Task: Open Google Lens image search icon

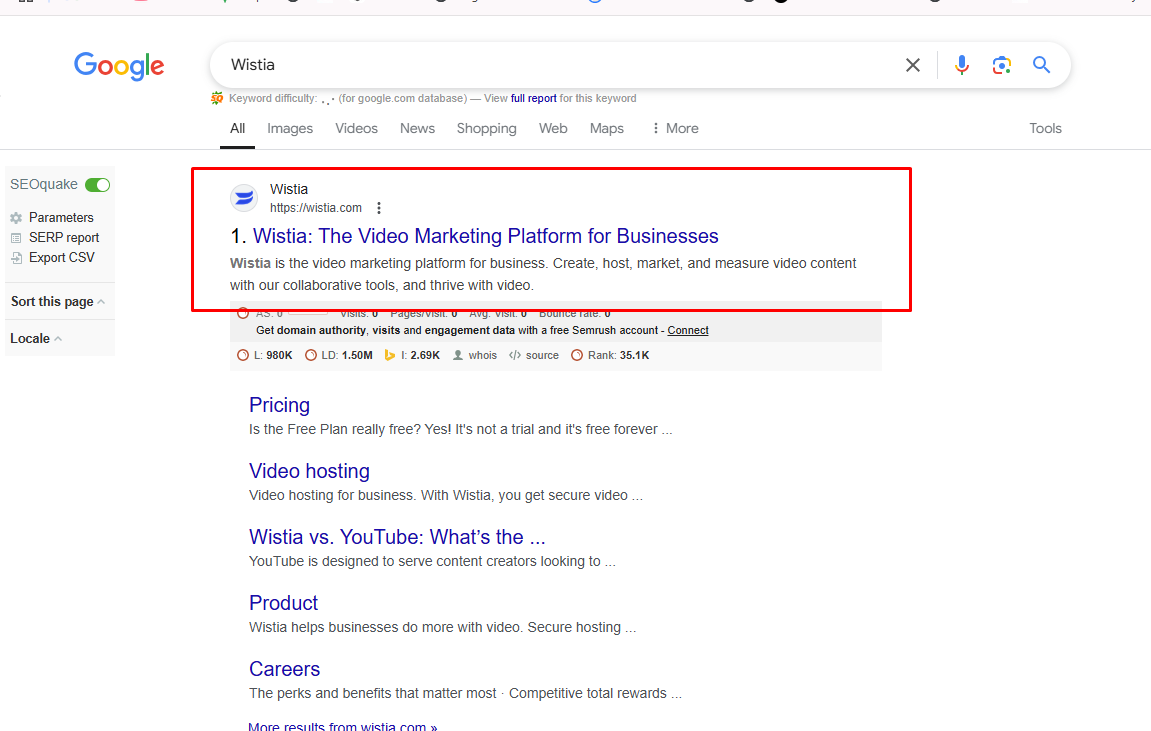Action: pyautogui.click(x=1001, y=65)
